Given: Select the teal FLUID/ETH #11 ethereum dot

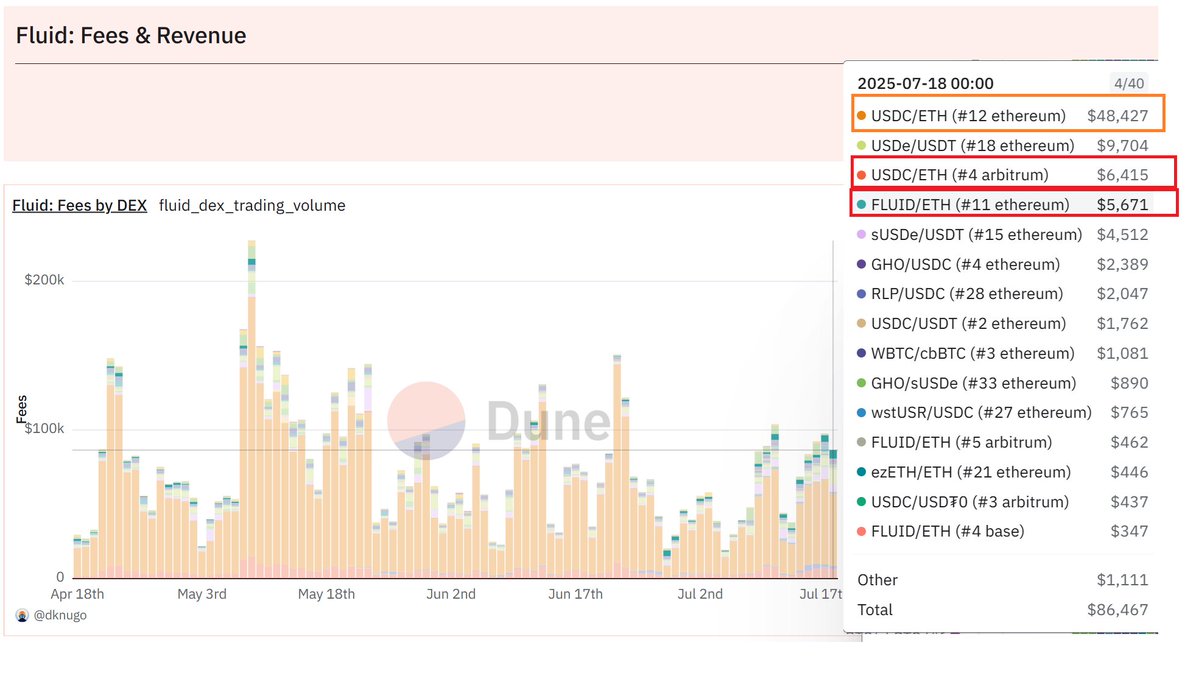Looking at the screenshot, I should coord(861,205).
